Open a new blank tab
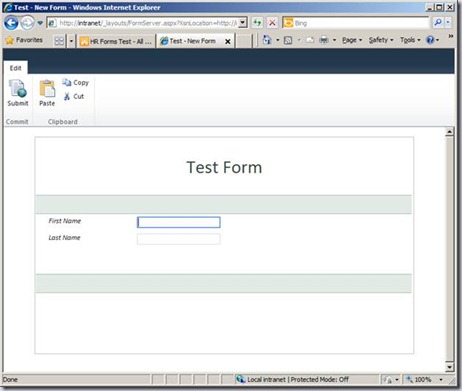 pyautogui.click(x=244, y=41)
